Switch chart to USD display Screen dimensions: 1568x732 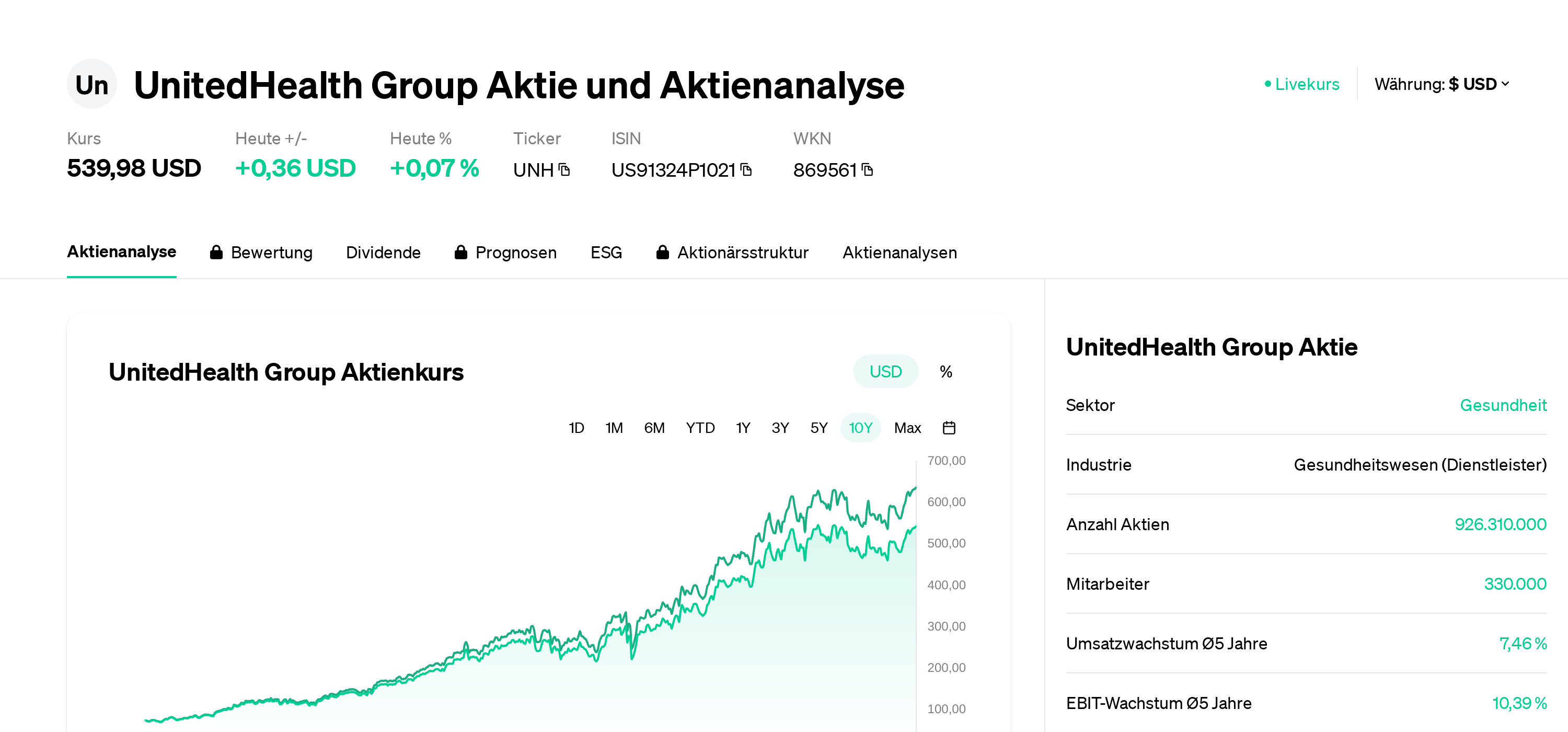[885, 371]
